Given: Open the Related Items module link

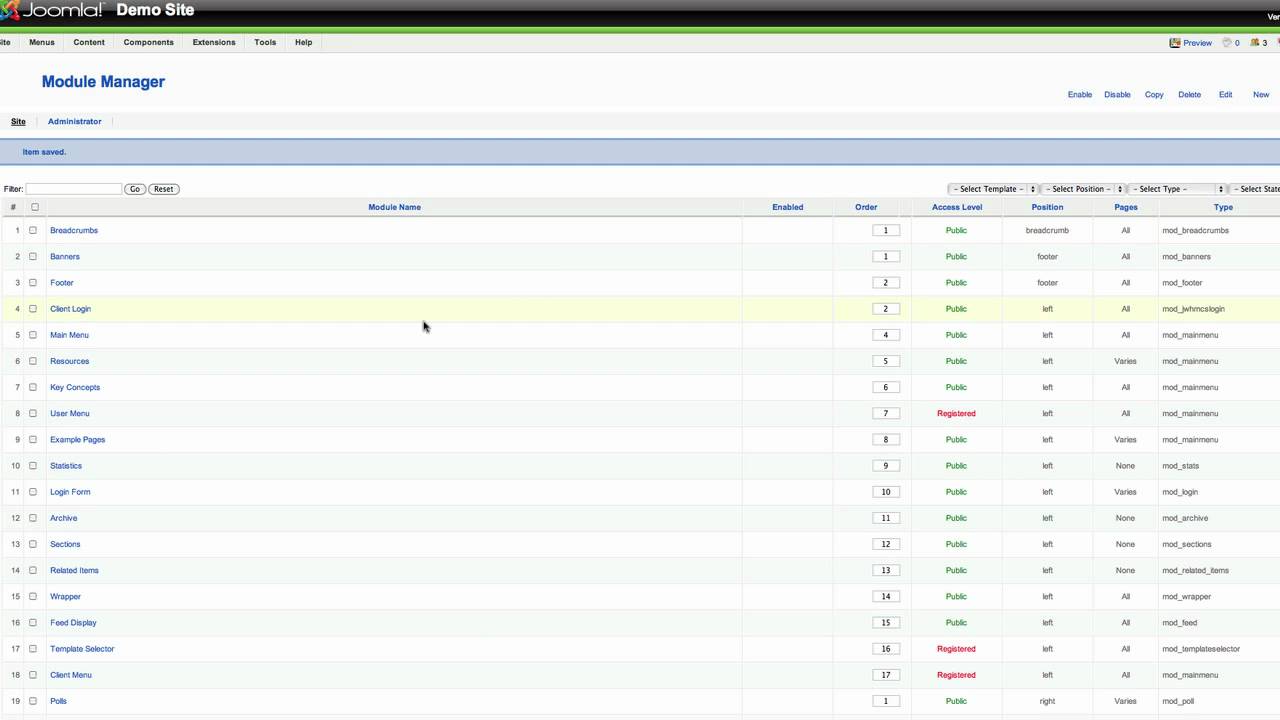Looking at the screenshot, I should [x=74, y=571].
